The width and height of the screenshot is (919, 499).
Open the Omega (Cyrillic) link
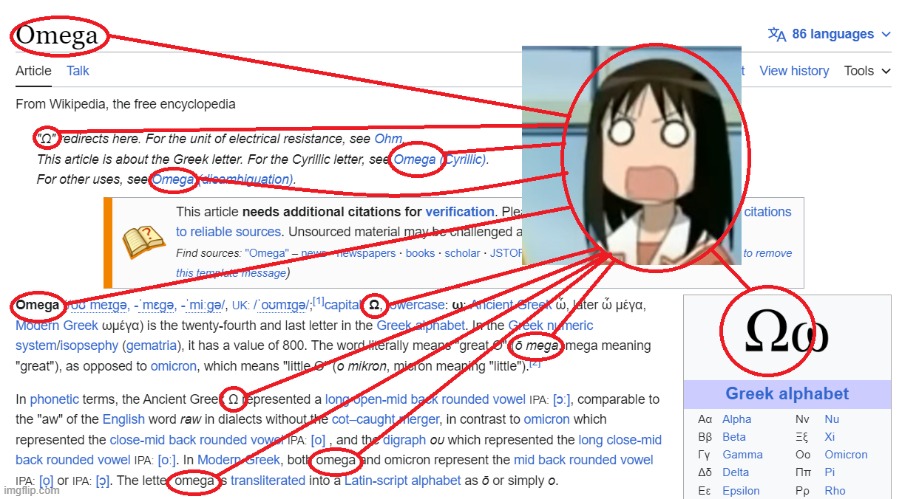coord(440,159)
